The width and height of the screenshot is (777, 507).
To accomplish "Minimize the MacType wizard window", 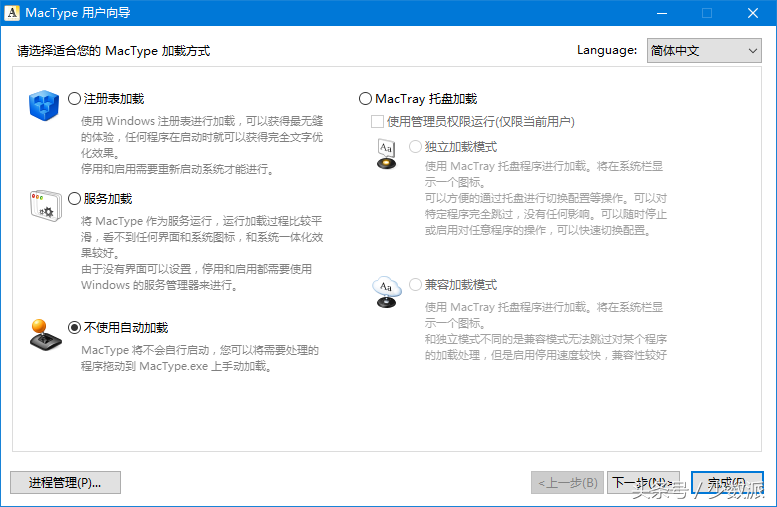I will (661, 13).
